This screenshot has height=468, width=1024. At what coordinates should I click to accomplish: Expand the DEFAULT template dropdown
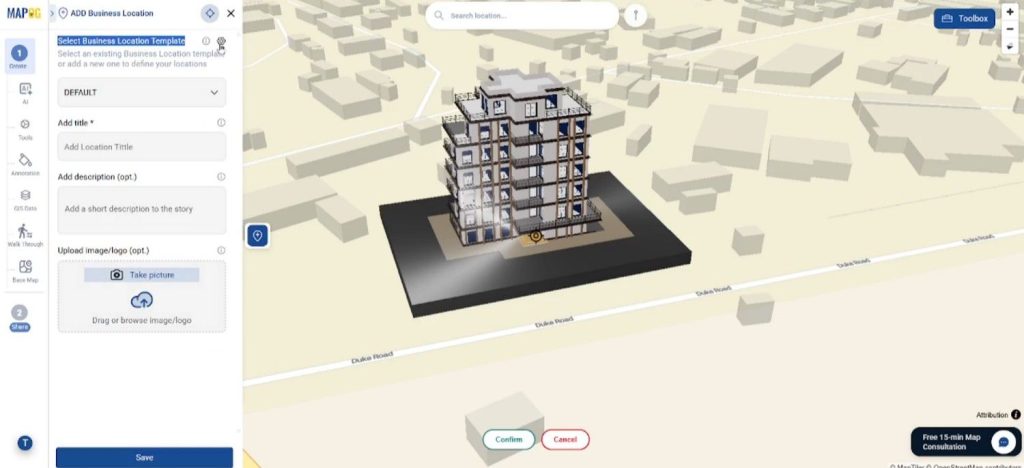pos(142,92)
